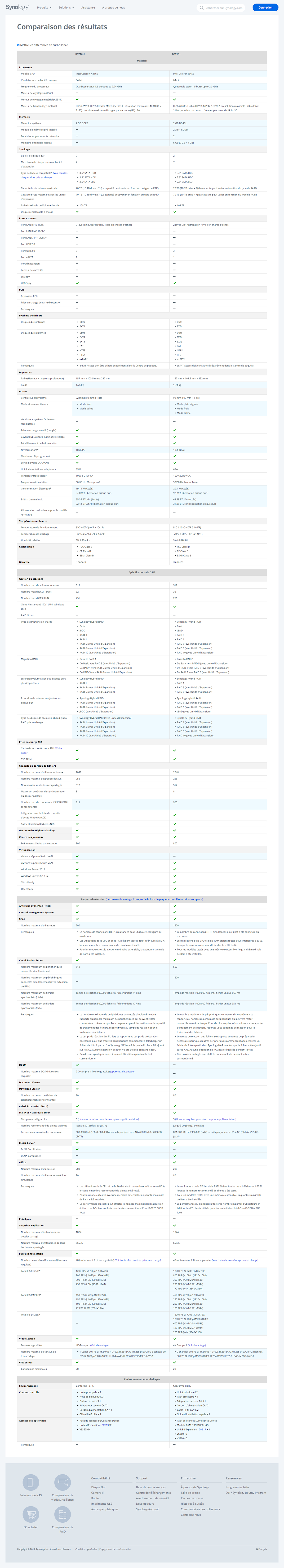
Task: Open the Caméra IP footer link
Action: 98,1493
